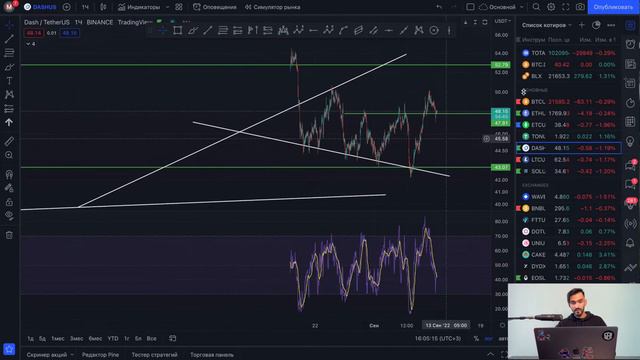Toggle magnet mode in left toolbar

click(9, 174)
